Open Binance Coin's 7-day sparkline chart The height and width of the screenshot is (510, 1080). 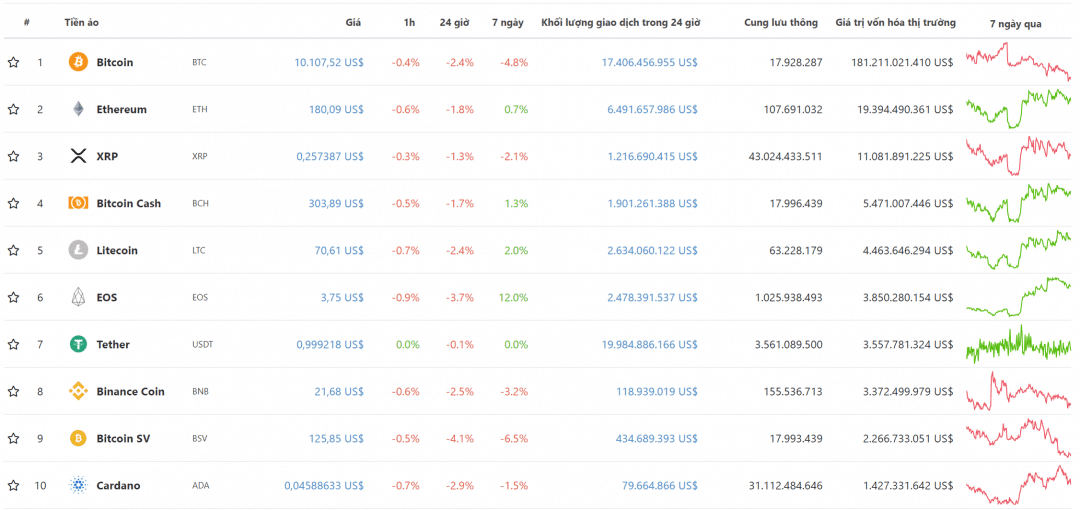[x=1019, y=391]
